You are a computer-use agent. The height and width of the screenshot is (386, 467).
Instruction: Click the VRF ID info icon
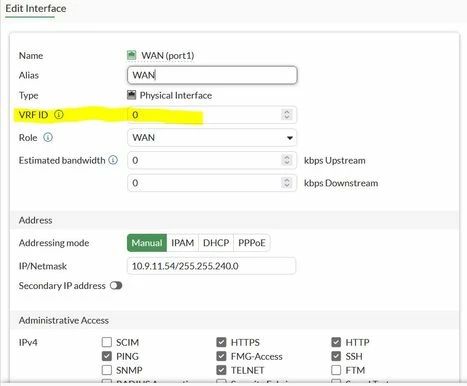click(x=59, y=115)
